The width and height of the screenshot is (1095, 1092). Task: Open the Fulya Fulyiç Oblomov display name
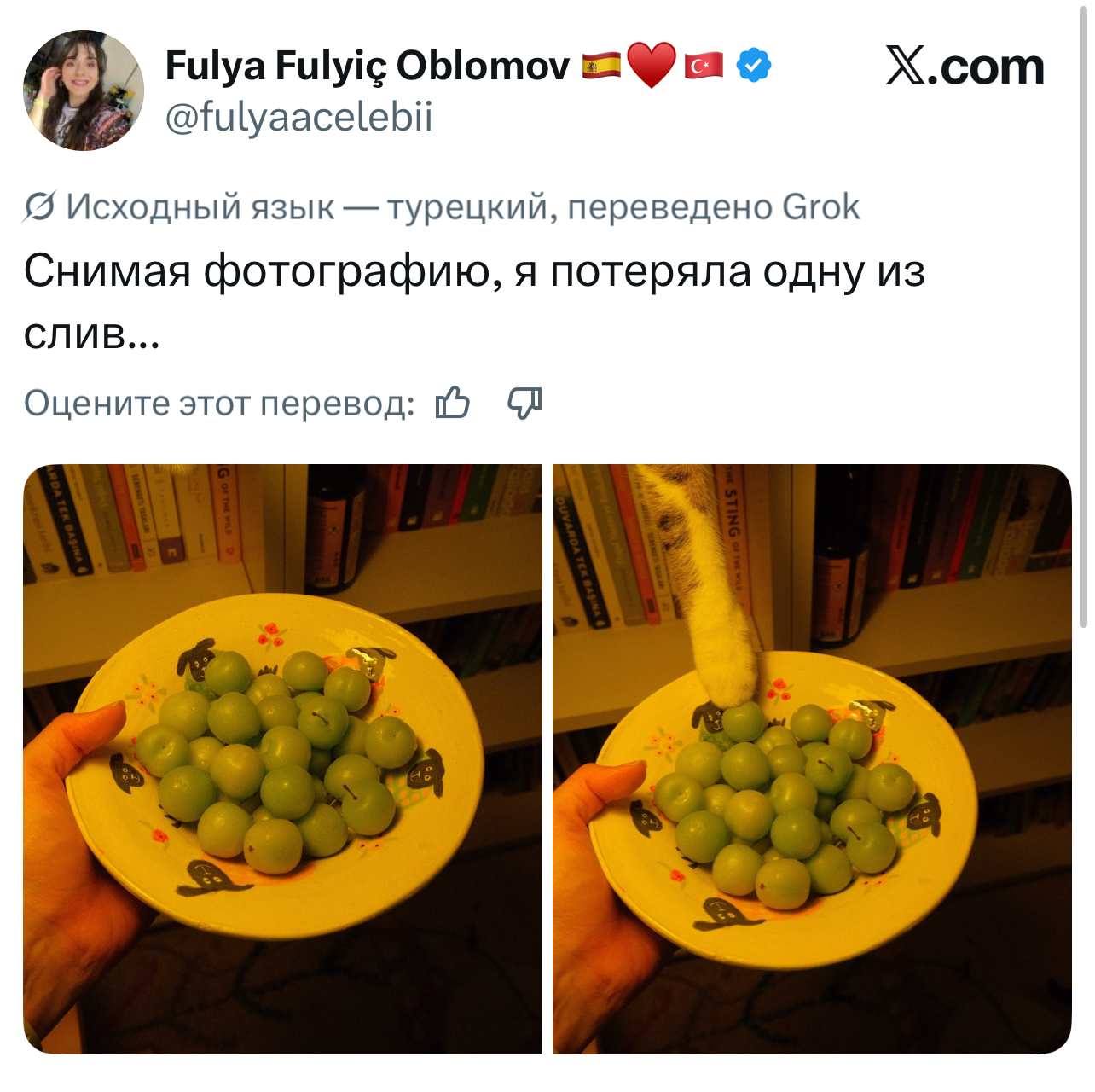point(367,66)
